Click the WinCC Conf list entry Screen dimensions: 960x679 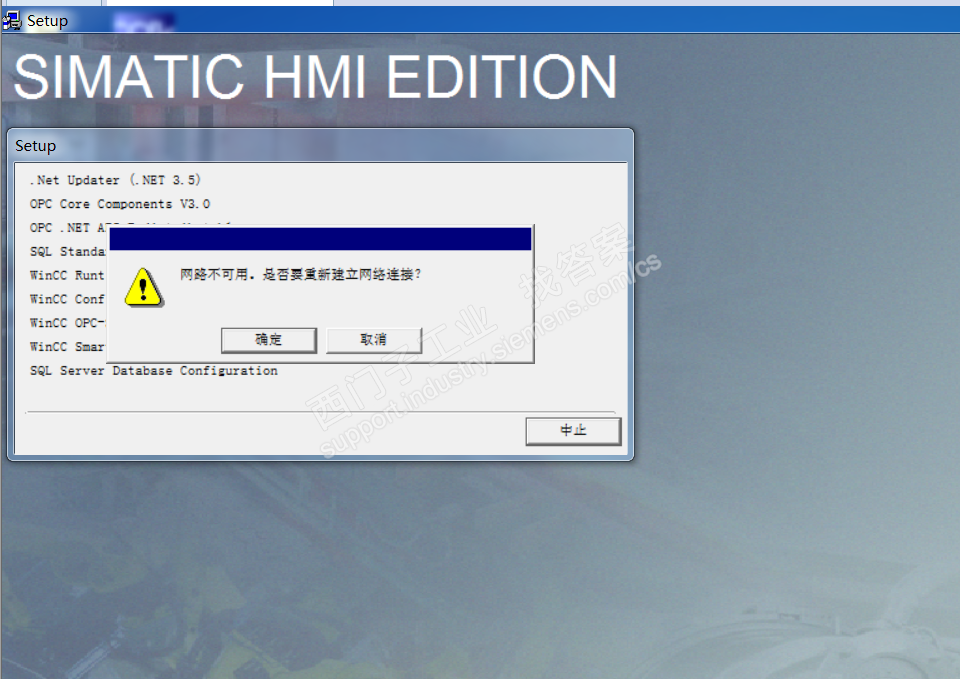coord(67,299)
